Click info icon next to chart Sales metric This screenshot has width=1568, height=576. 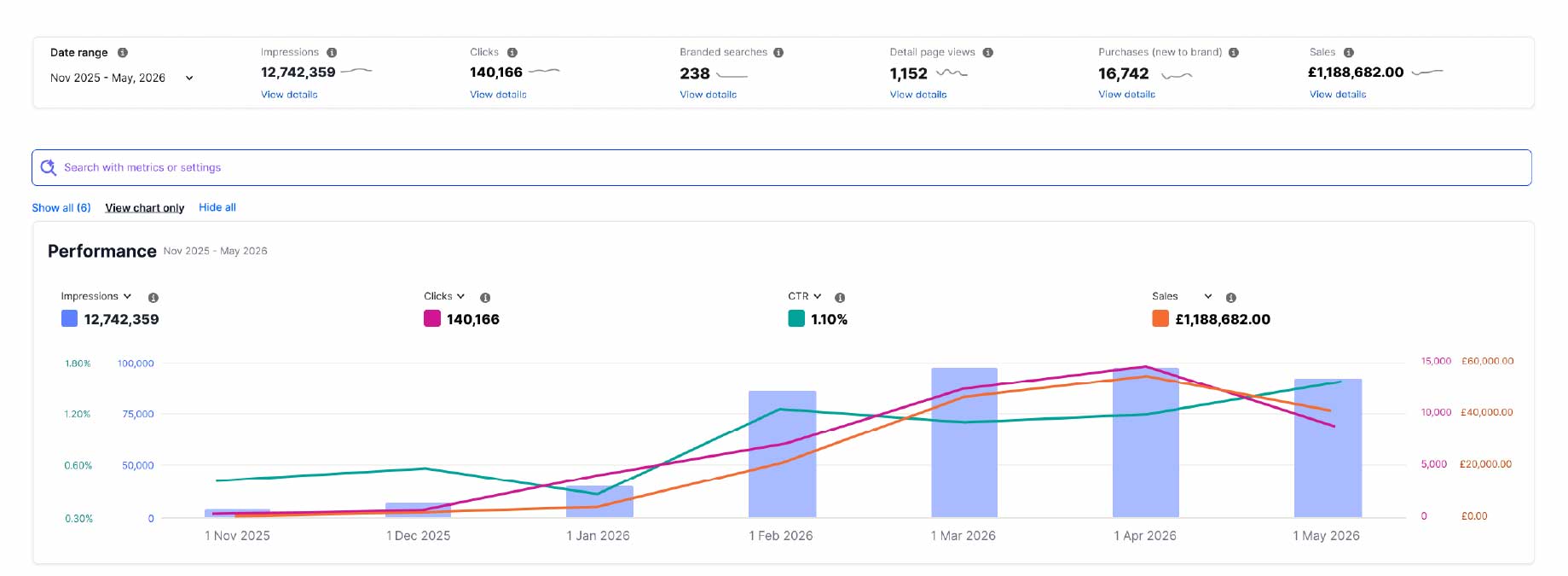pyautogui.click(x=1231, y=298)
